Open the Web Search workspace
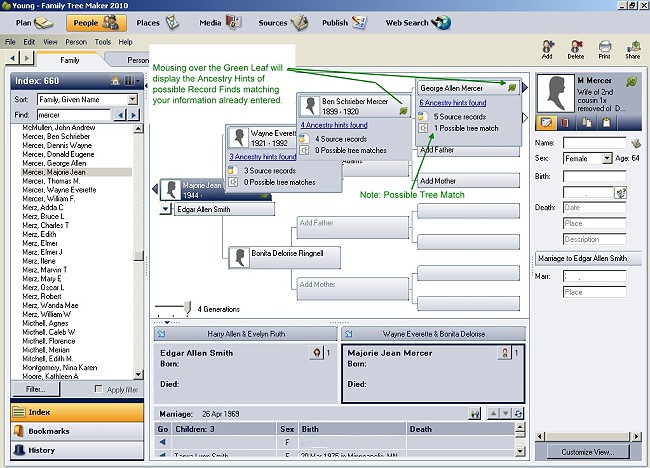 click(418, 23)
